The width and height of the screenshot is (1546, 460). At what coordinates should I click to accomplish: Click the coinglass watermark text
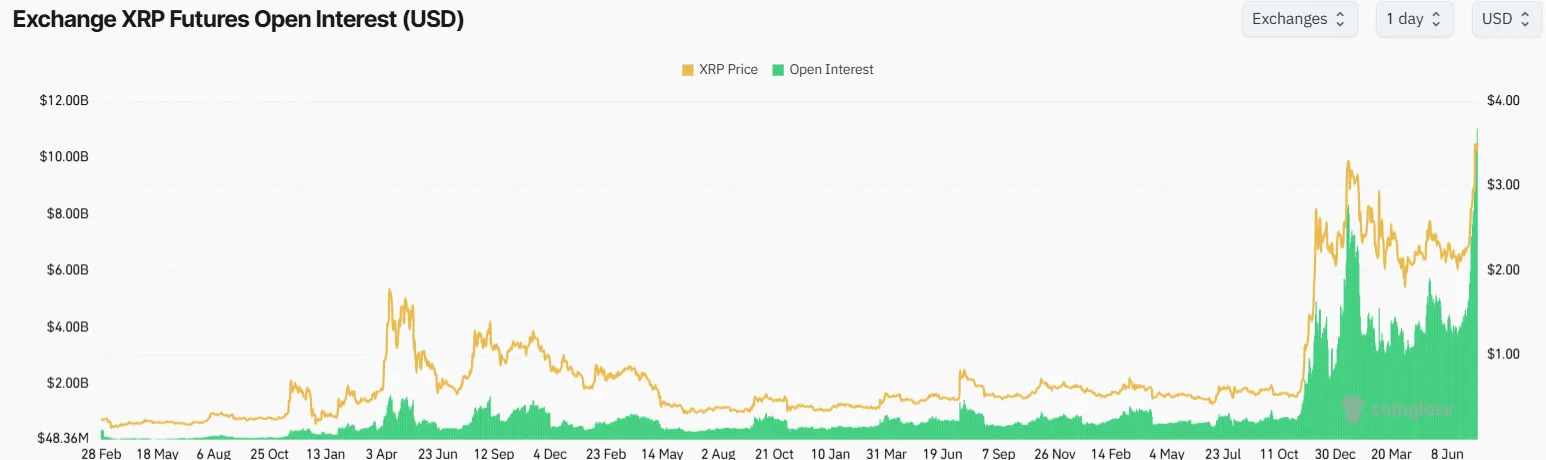(x=1410, y=409)
